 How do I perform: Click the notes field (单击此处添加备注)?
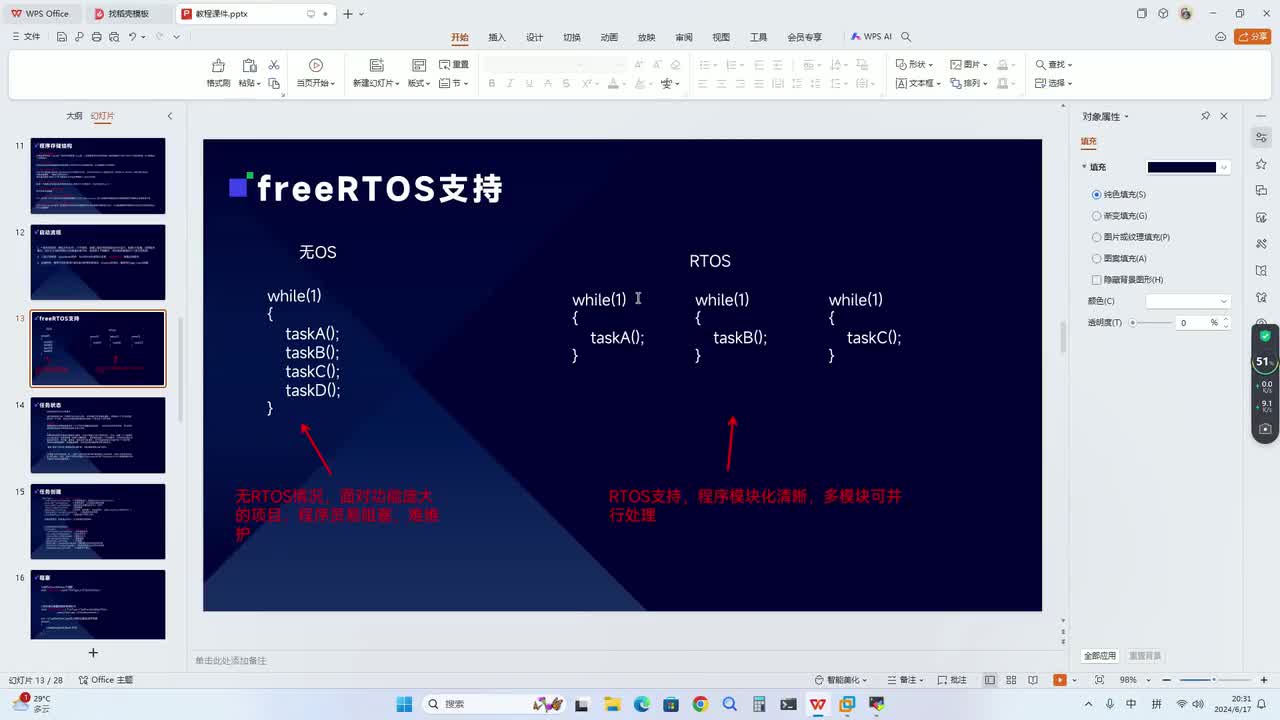coord(231,661)
